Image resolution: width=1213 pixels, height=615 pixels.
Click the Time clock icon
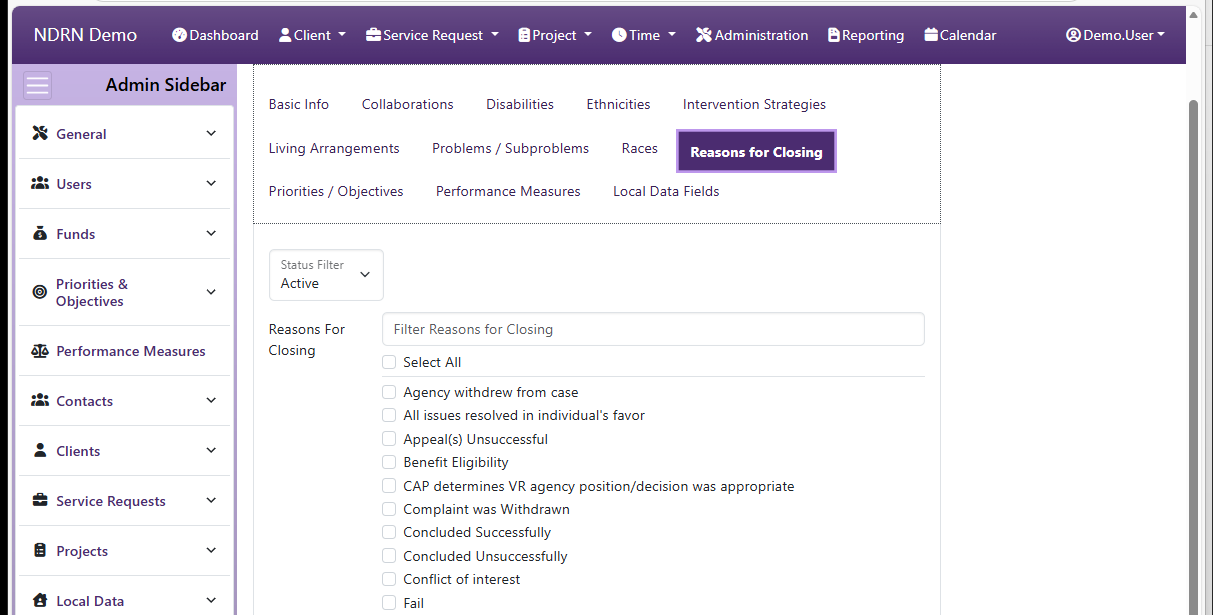[619, 35]
